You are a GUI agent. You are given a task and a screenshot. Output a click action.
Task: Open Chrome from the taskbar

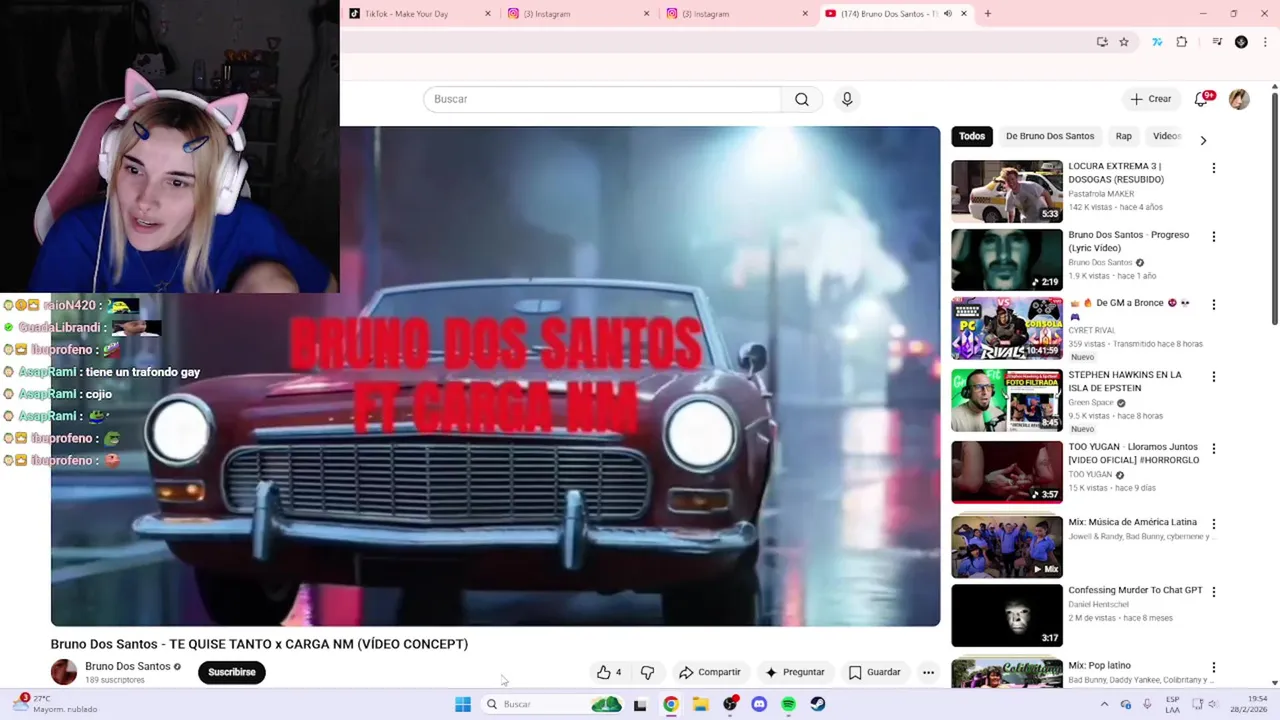[671, 704]
